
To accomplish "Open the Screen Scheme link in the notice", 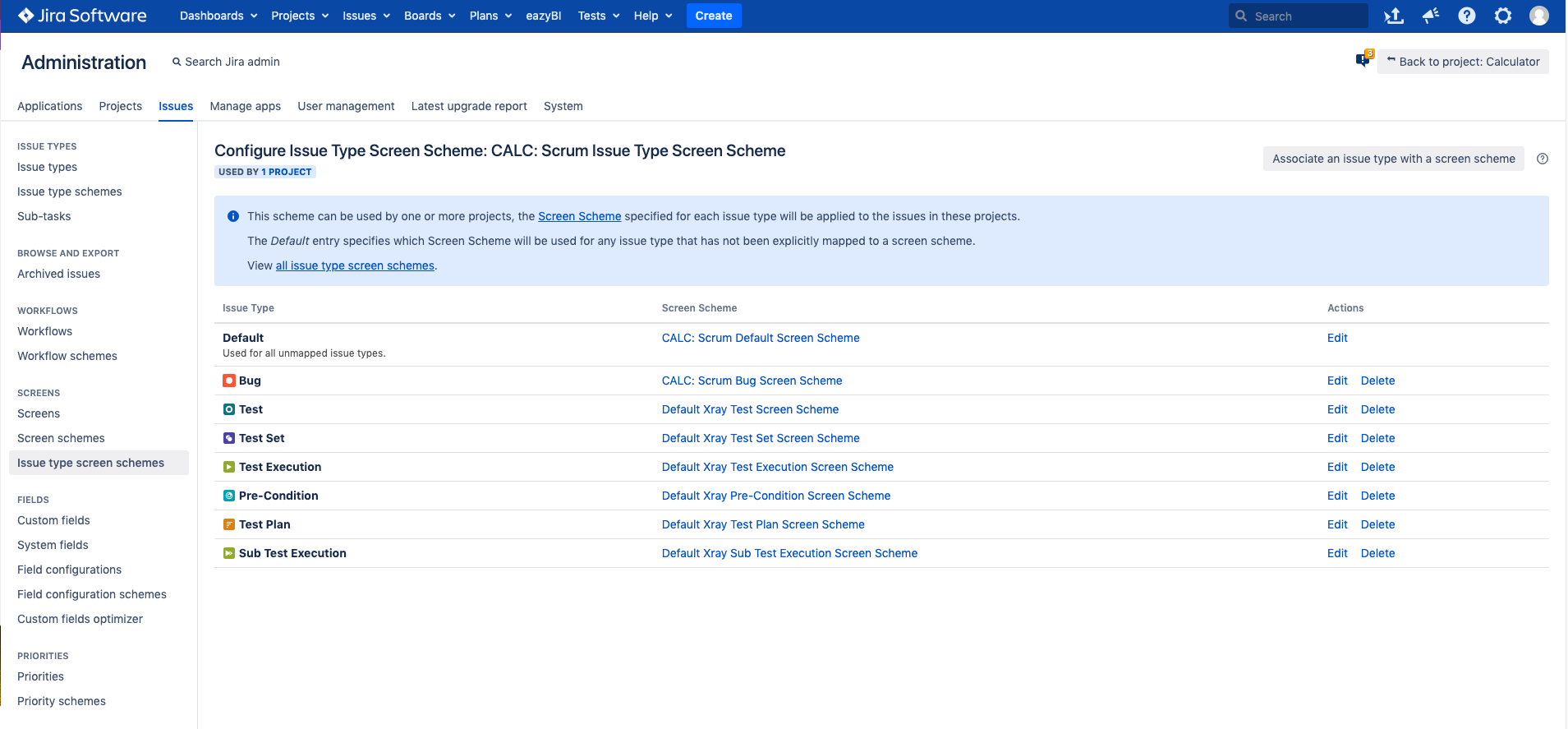I will point(580,216).
